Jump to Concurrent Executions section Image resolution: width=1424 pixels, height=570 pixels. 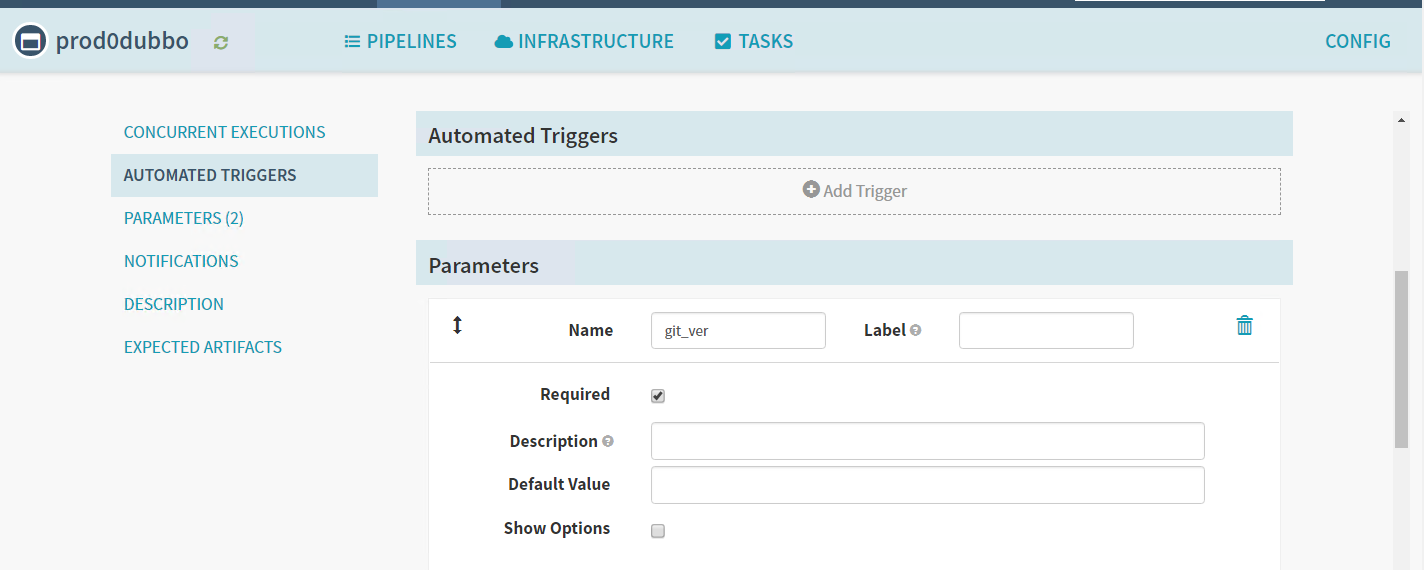click(224, 132)
